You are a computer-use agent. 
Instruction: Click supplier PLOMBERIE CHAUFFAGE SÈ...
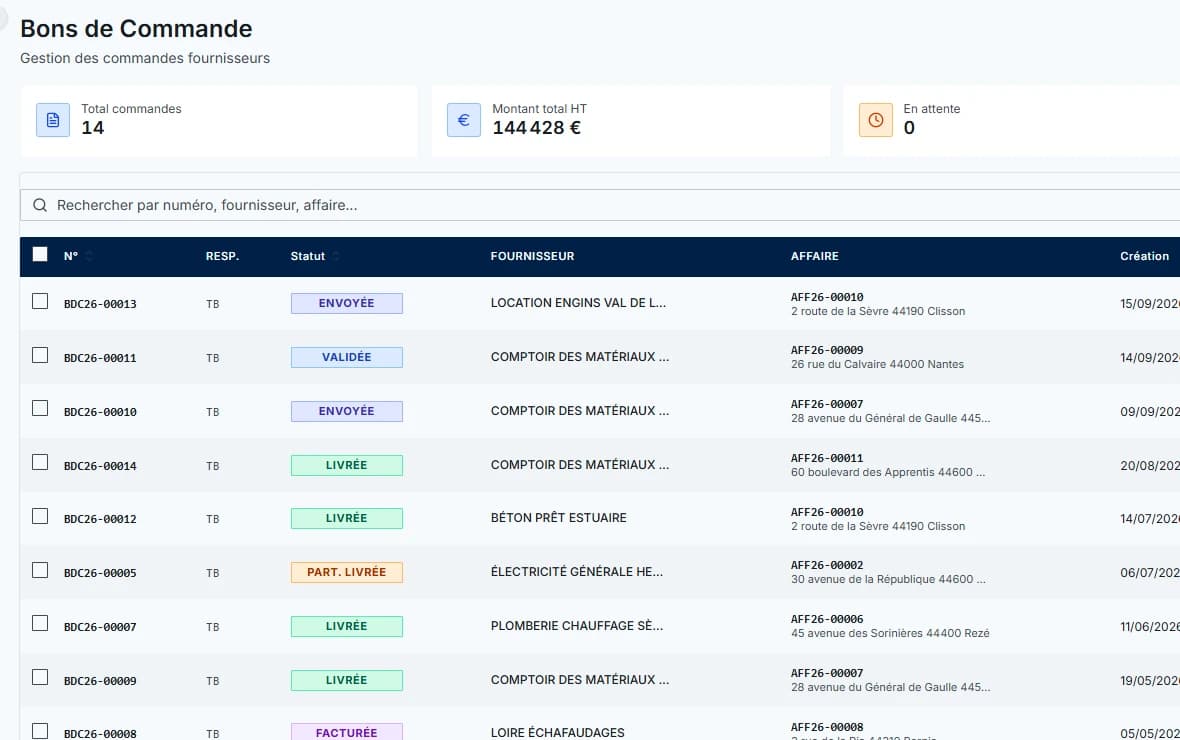tap(576, 626)
